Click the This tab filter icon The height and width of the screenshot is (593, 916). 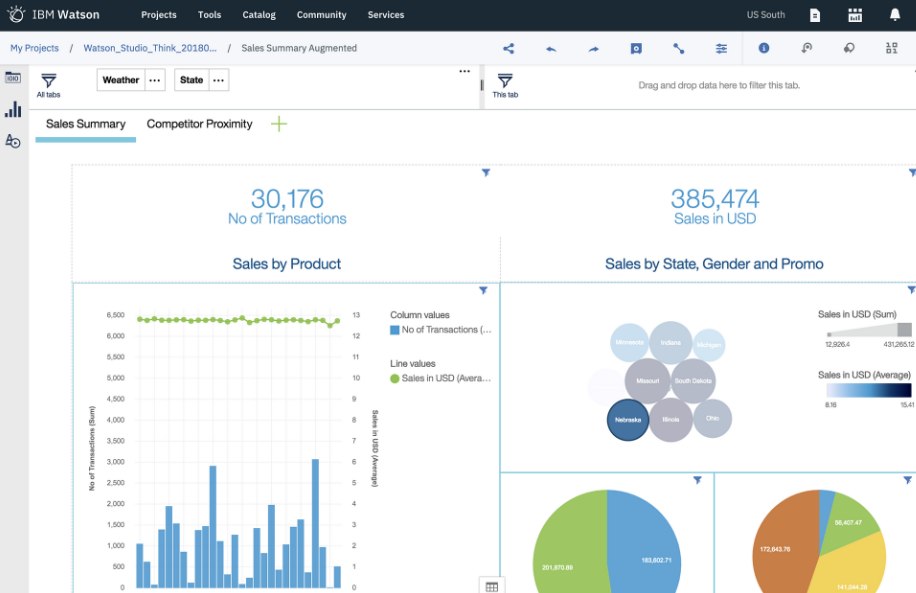505,85
